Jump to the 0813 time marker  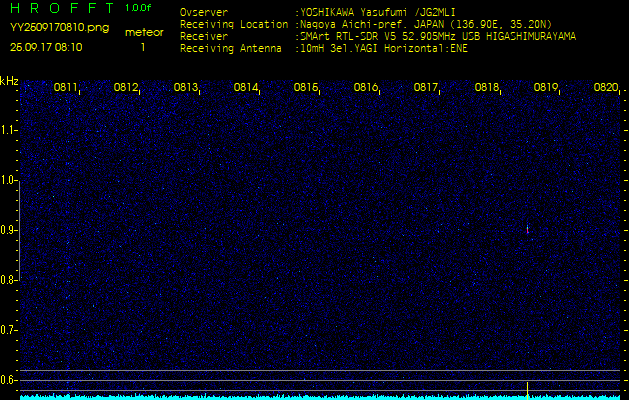coord(186,88)
